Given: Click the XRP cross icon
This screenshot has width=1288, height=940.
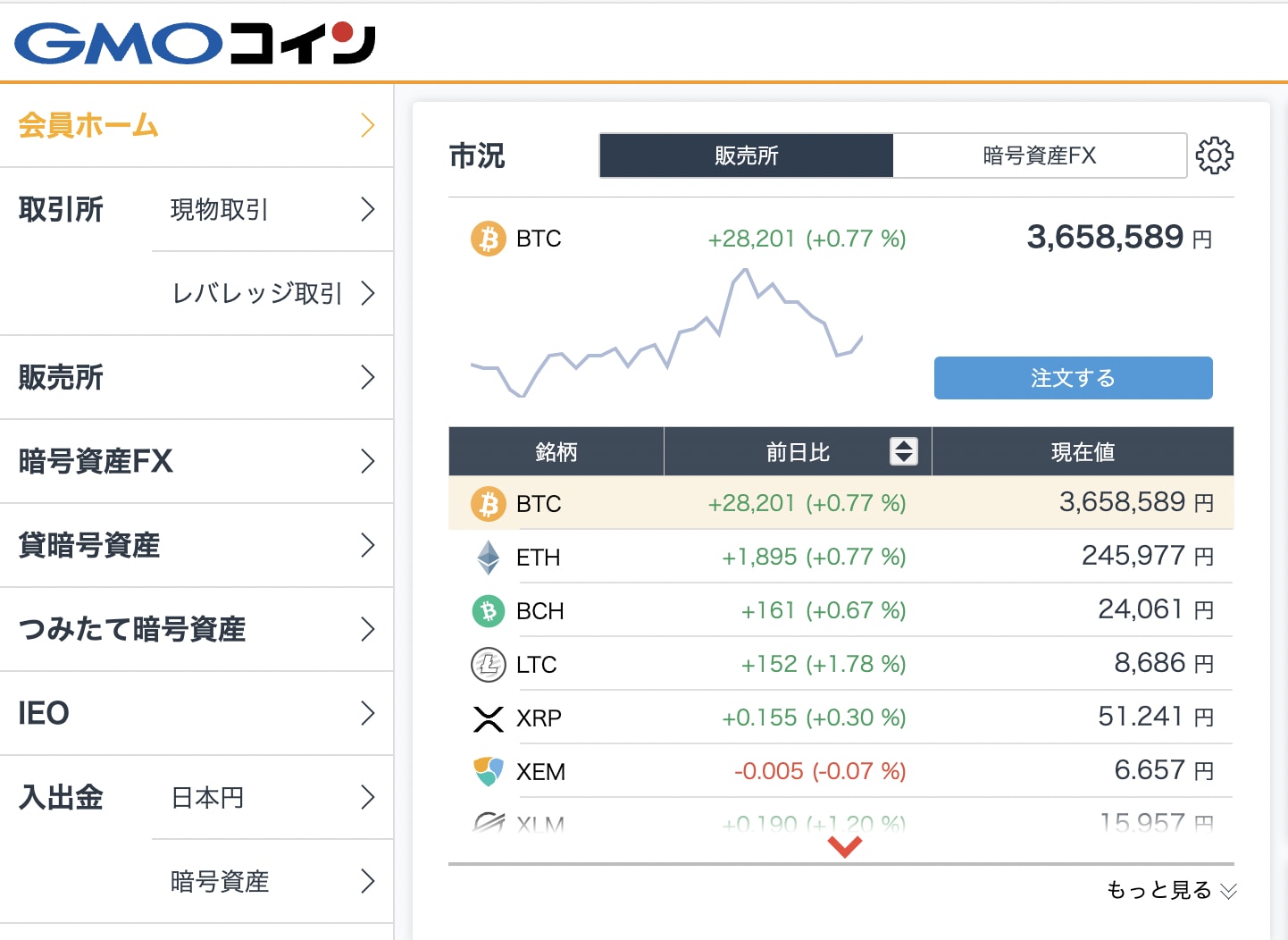Looking at the screenshot, I should tap(489, 718).
